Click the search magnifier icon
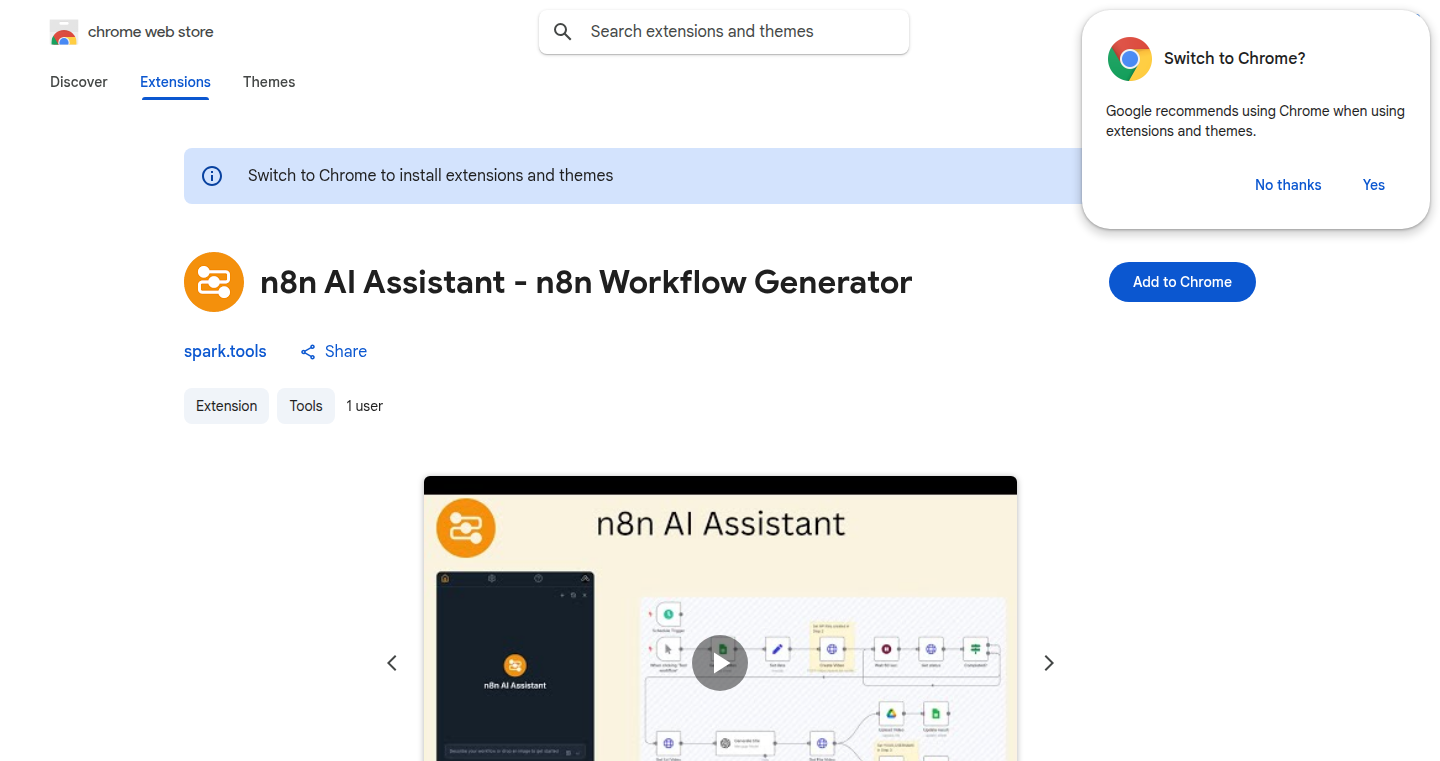 tap(563, 32)
